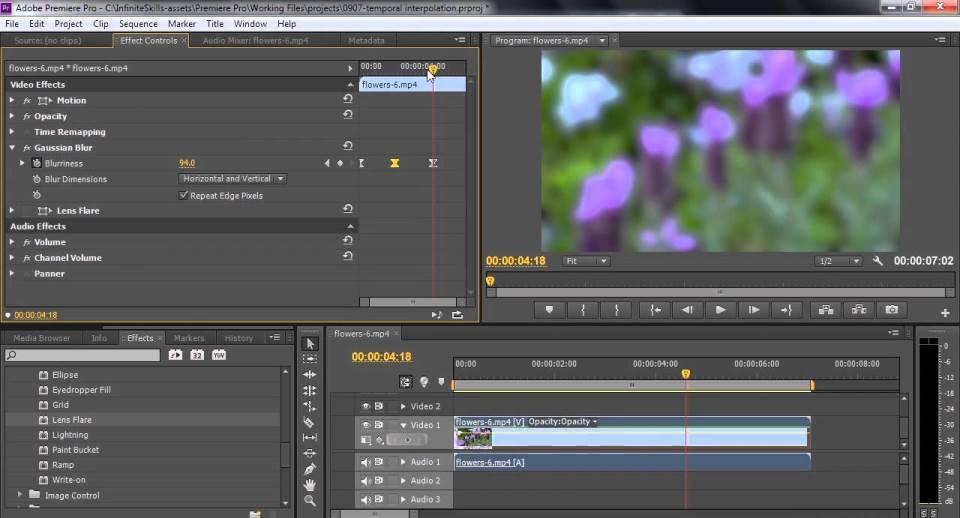Switch to the Media Browser tab
The width and height of the screenshot is (960, 518).
click(42, 338)
